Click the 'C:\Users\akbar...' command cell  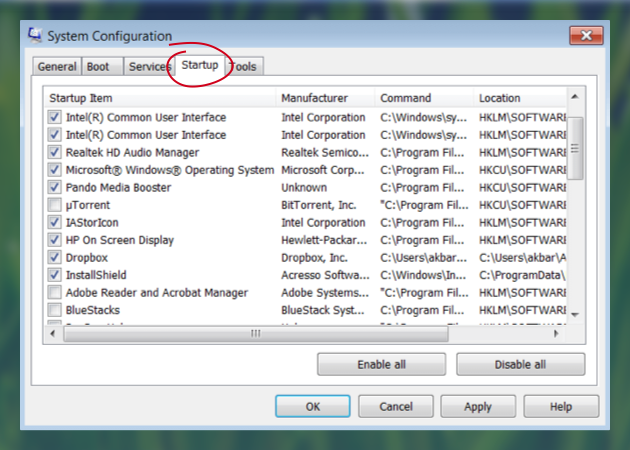coord(423,258)
